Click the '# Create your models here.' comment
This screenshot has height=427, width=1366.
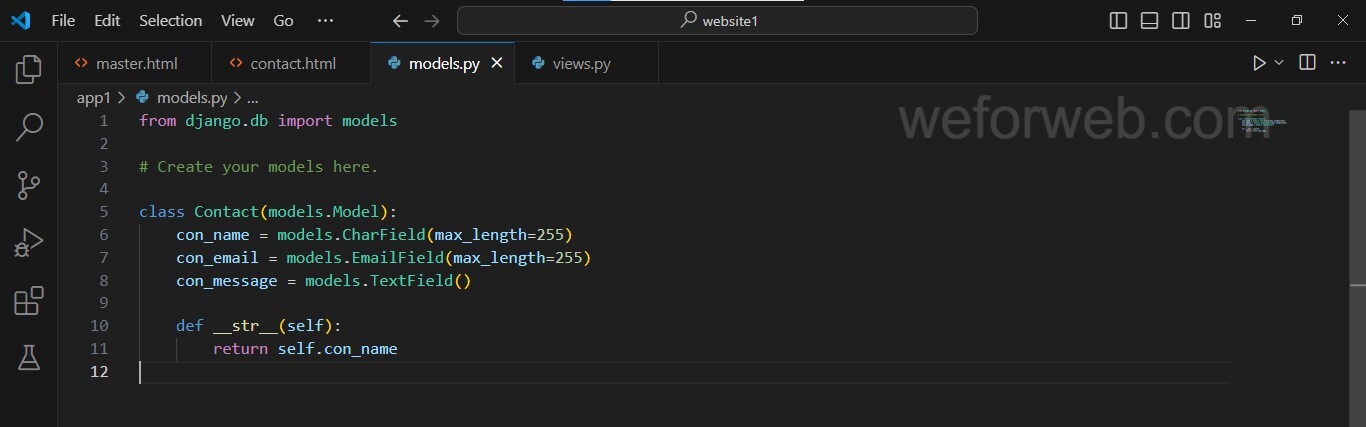pos(259,166)
